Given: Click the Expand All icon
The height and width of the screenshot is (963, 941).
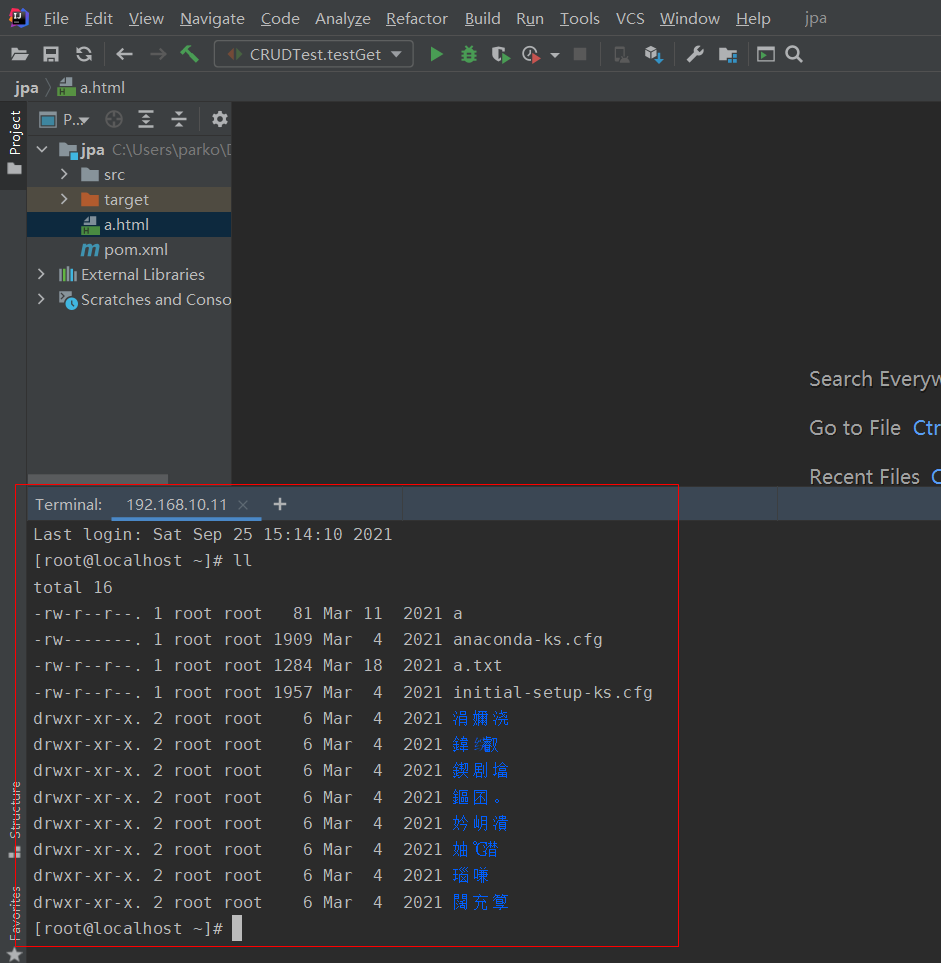Looking at the screenshot, I should pos(146,119).
